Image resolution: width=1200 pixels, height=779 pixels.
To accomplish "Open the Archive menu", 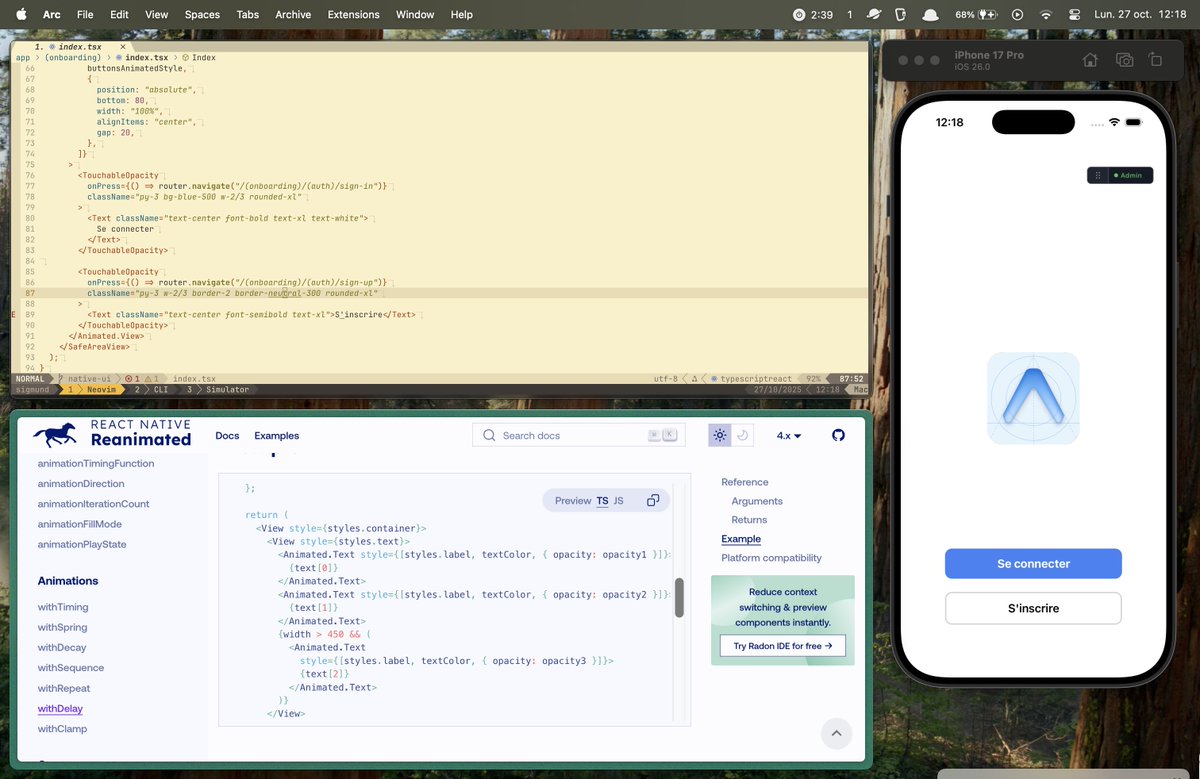I will (x=293, y=15).
